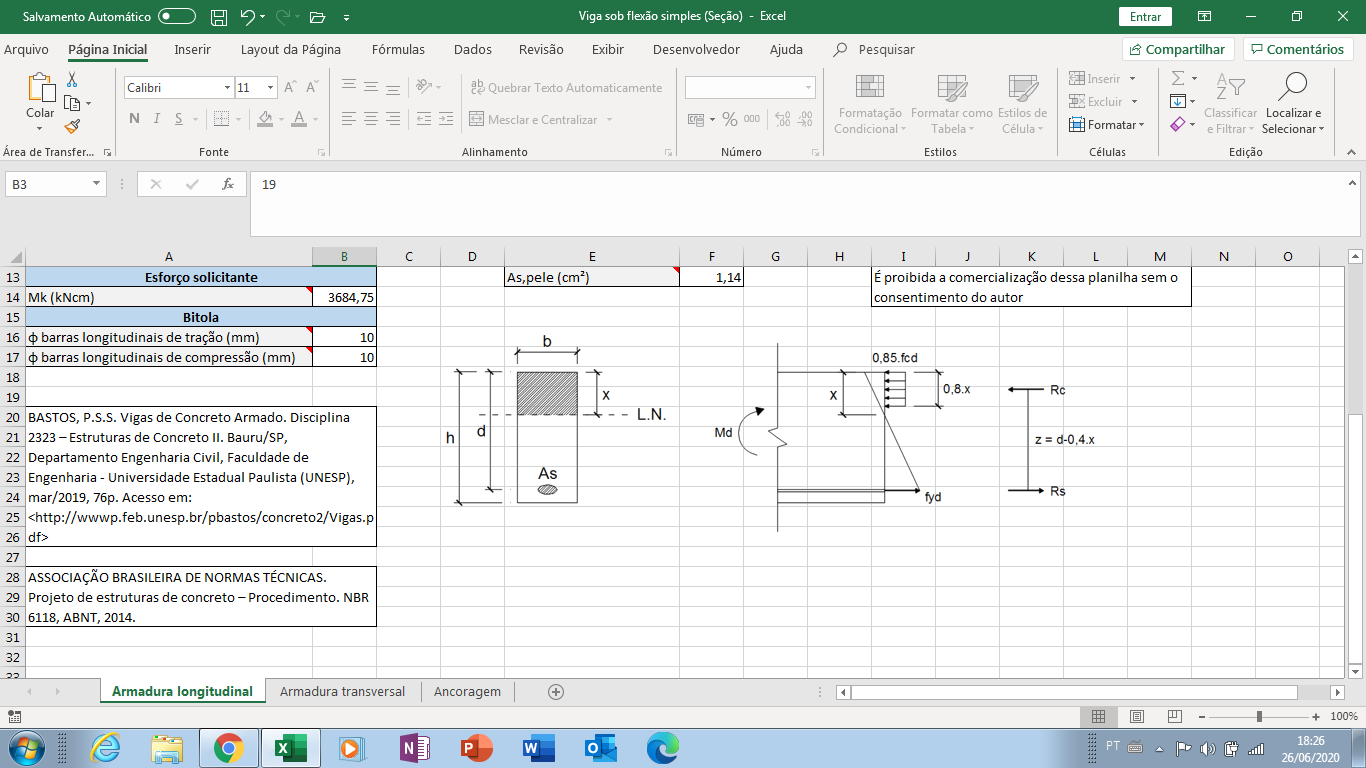This screenshot has height=768, width=1366.
Task: Switch to the Exibir ribbon tab
Action: pyautogui.click(x=608, y=49)
